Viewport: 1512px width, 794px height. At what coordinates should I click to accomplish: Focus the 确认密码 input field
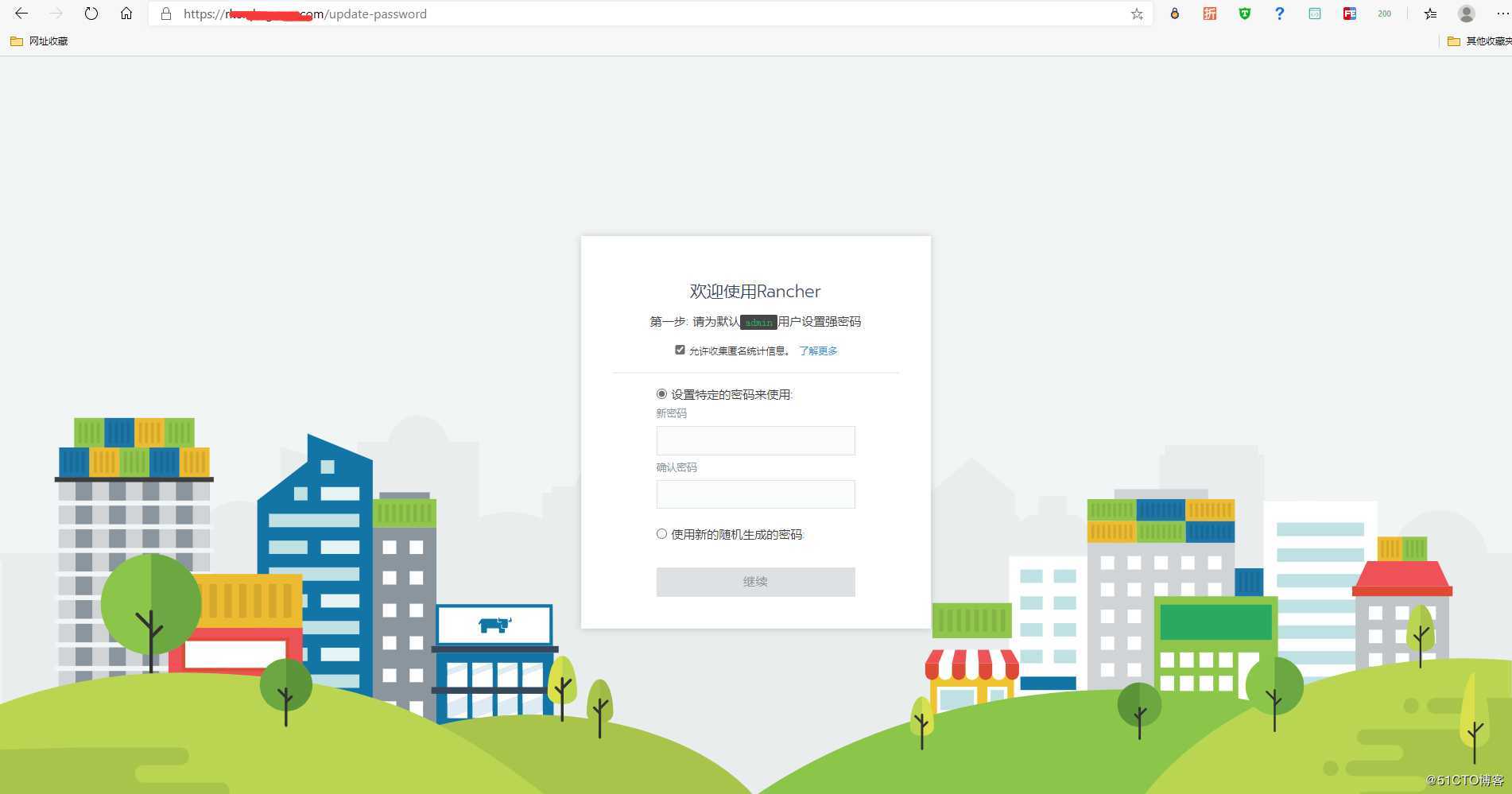[x=755, y=494]
